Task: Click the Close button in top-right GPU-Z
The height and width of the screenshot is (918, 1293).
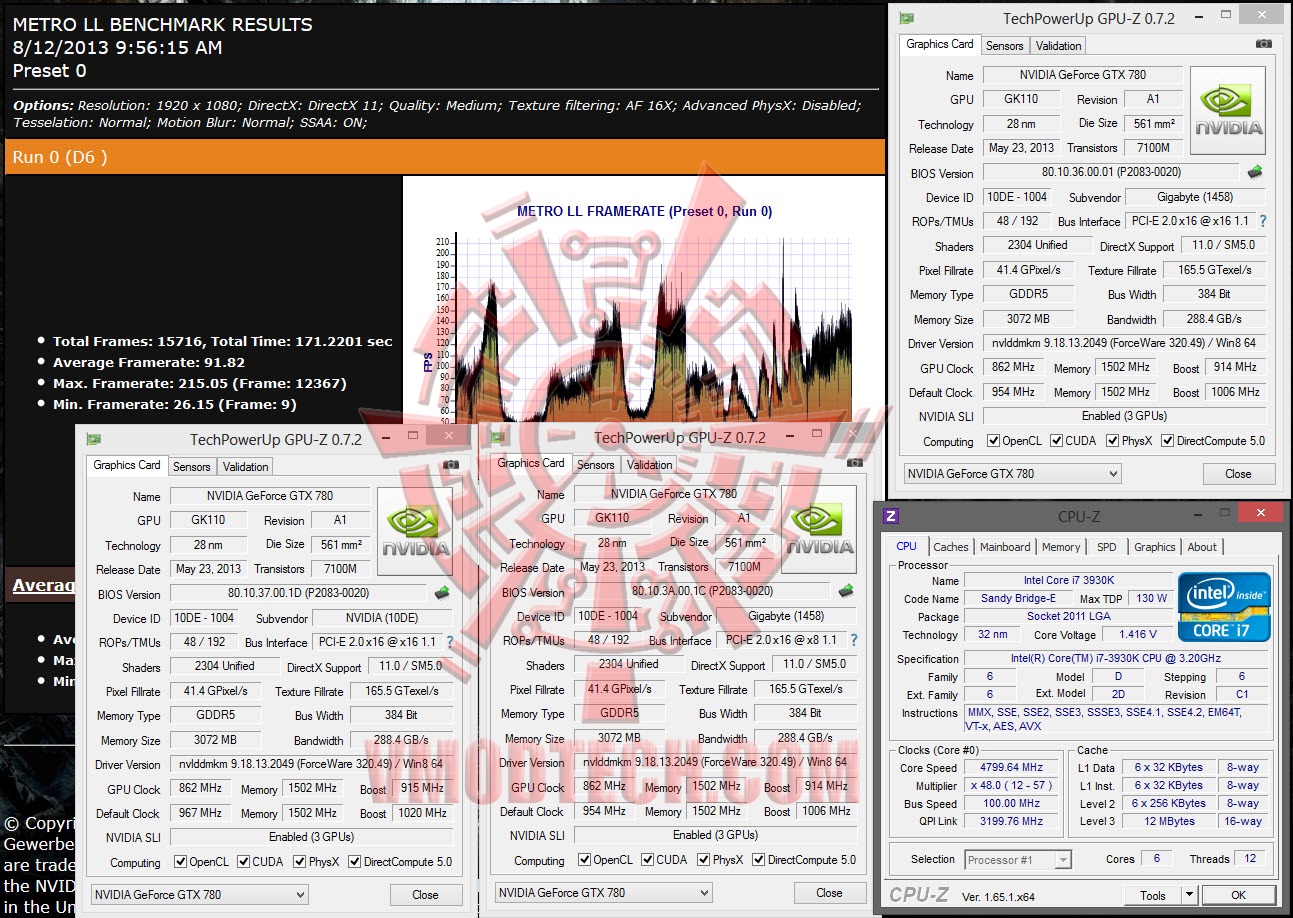Action: pyautogui.click(x=1238, y=474)
